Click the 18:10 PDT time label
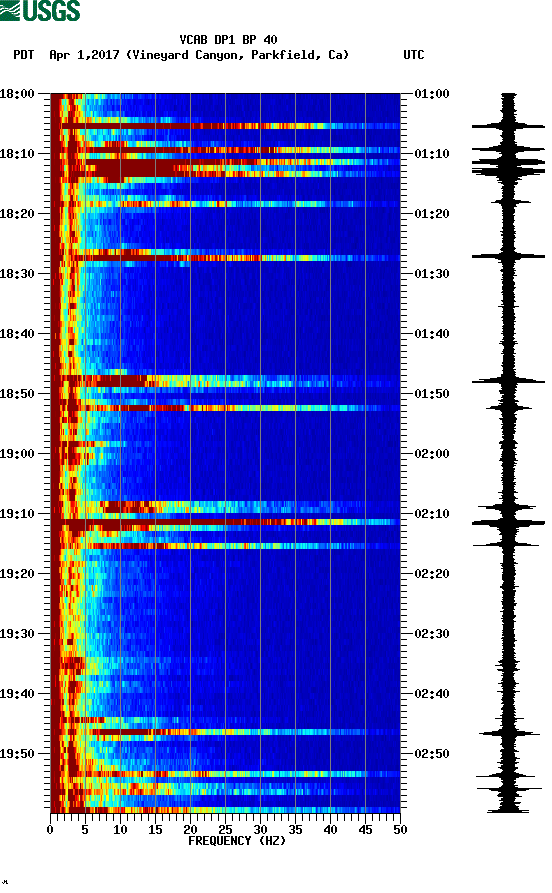The image size is (552, 893). pos(17,154)
